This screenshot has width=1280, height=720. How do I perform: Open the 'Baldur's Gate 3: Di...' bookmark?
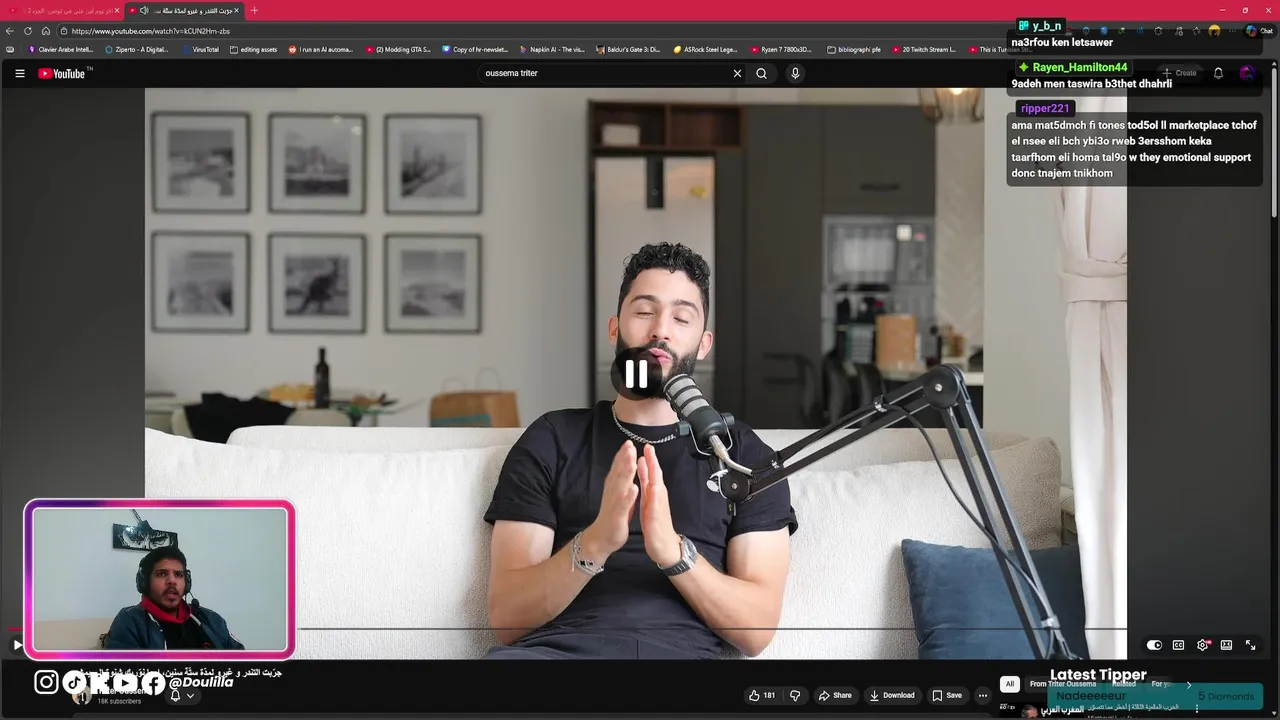628,49
